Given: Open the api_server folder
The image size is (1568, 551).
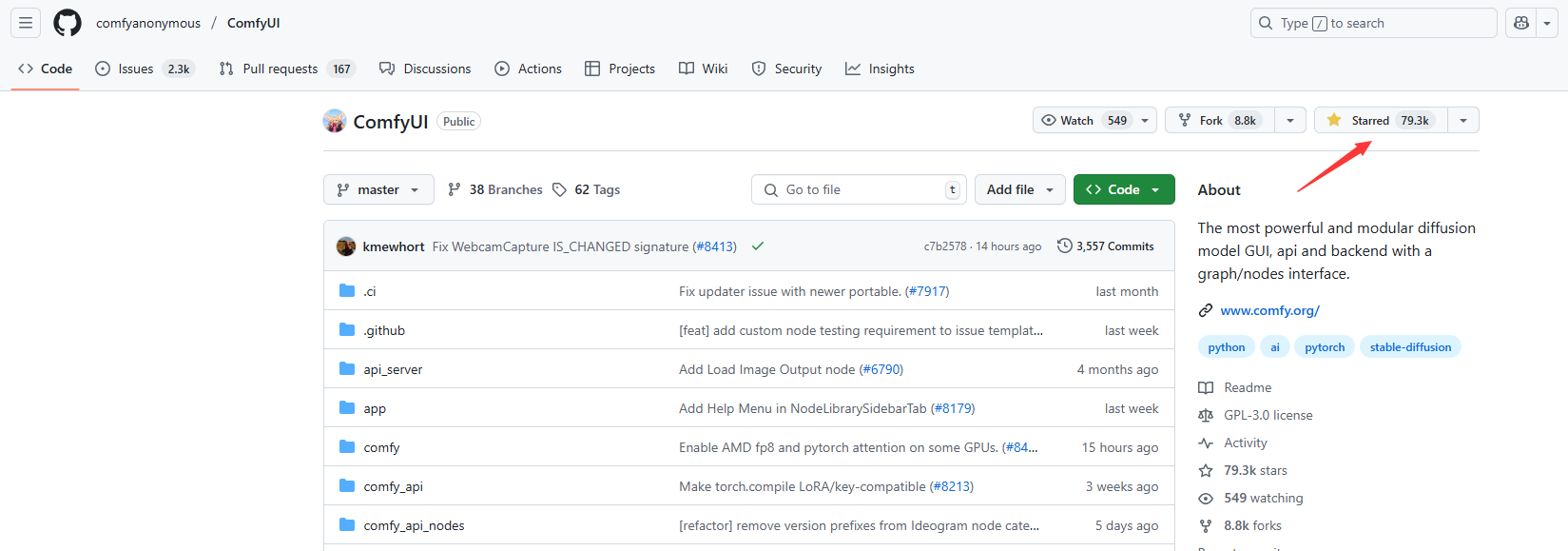Looking at the screenshot, I should coord(393,369).
